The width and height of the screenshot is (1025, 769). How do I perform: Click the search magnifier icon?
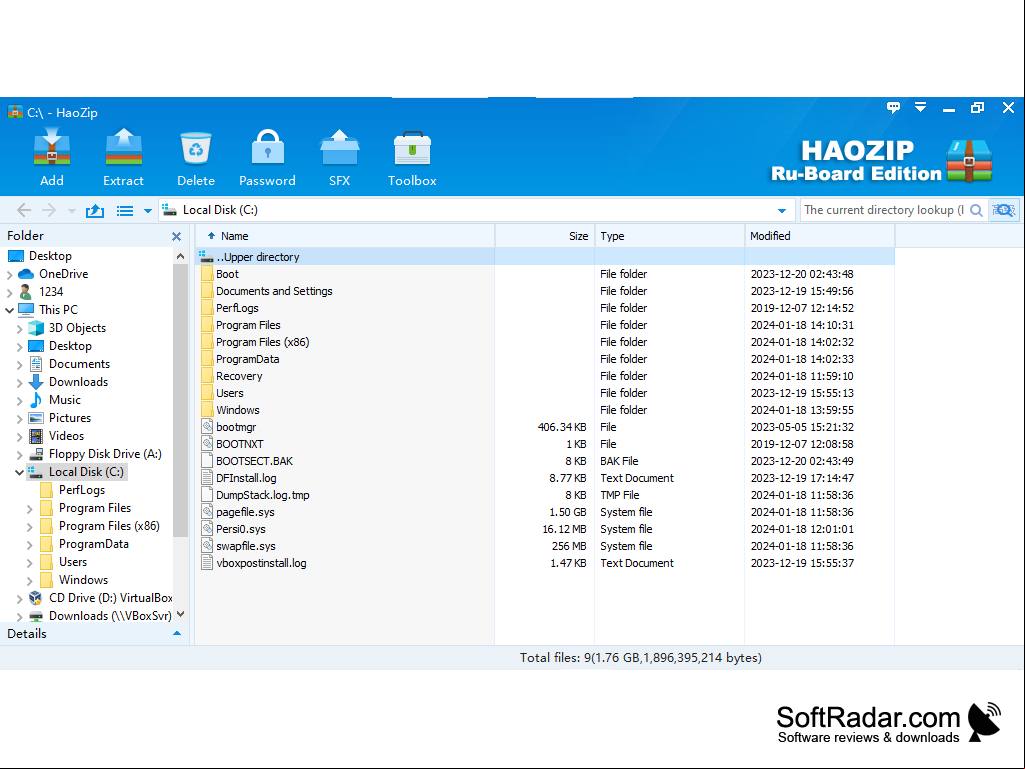point(976,210)
